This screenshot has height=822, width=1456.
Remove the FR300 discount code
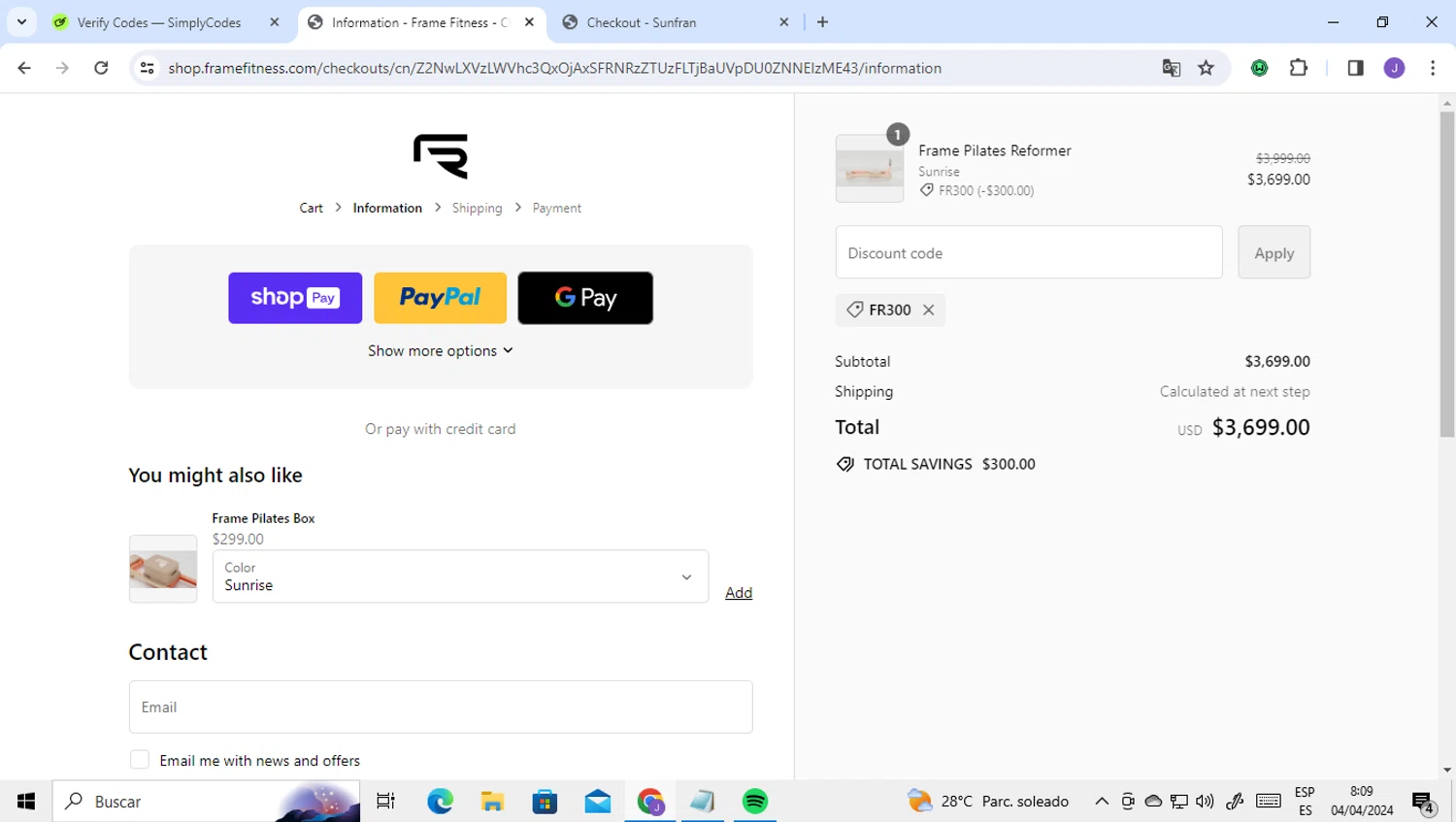pos(929,310)
